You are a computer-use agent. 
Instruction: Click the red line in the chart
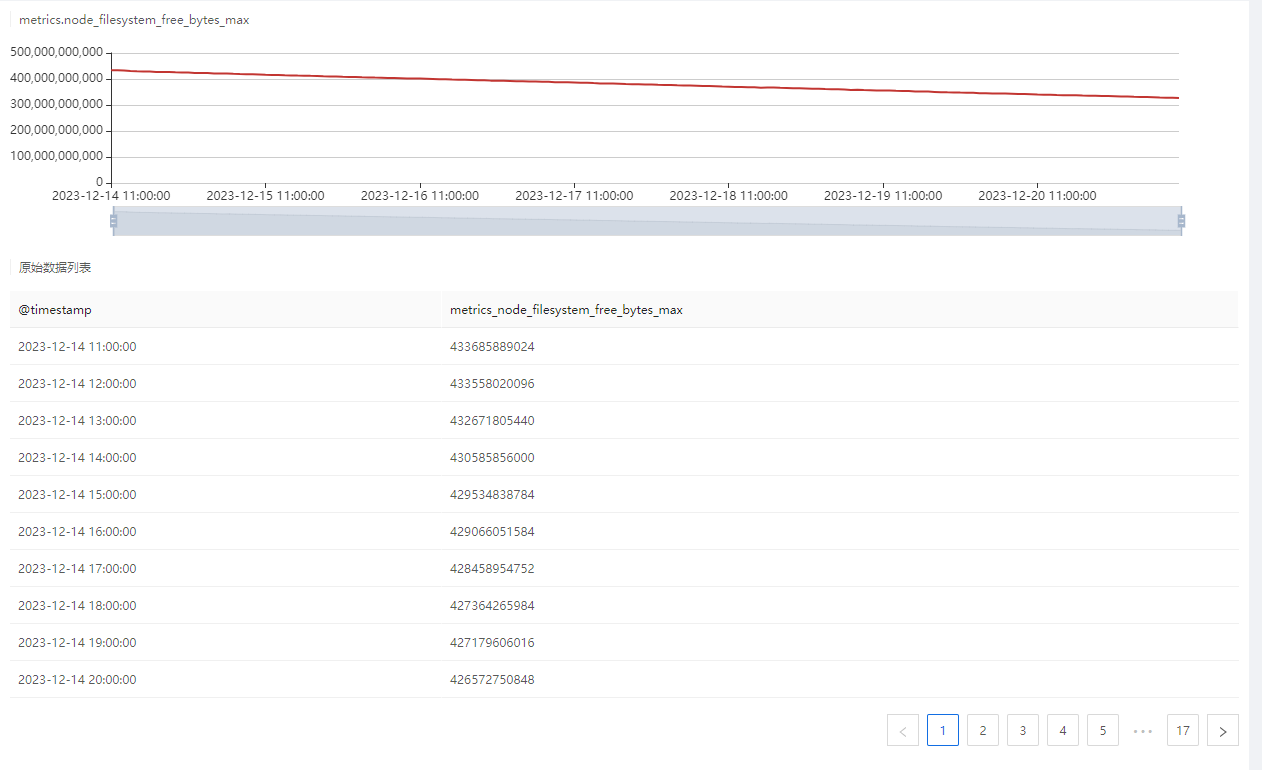[645, 84]
